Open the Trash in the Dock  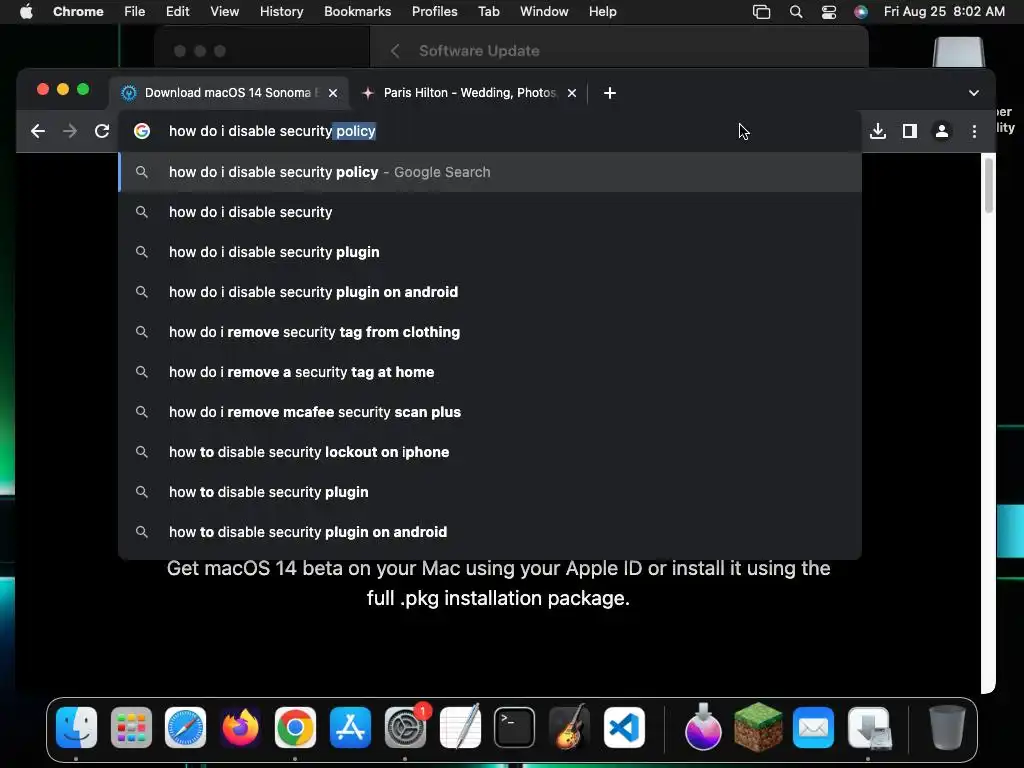[x=947, y=728]
